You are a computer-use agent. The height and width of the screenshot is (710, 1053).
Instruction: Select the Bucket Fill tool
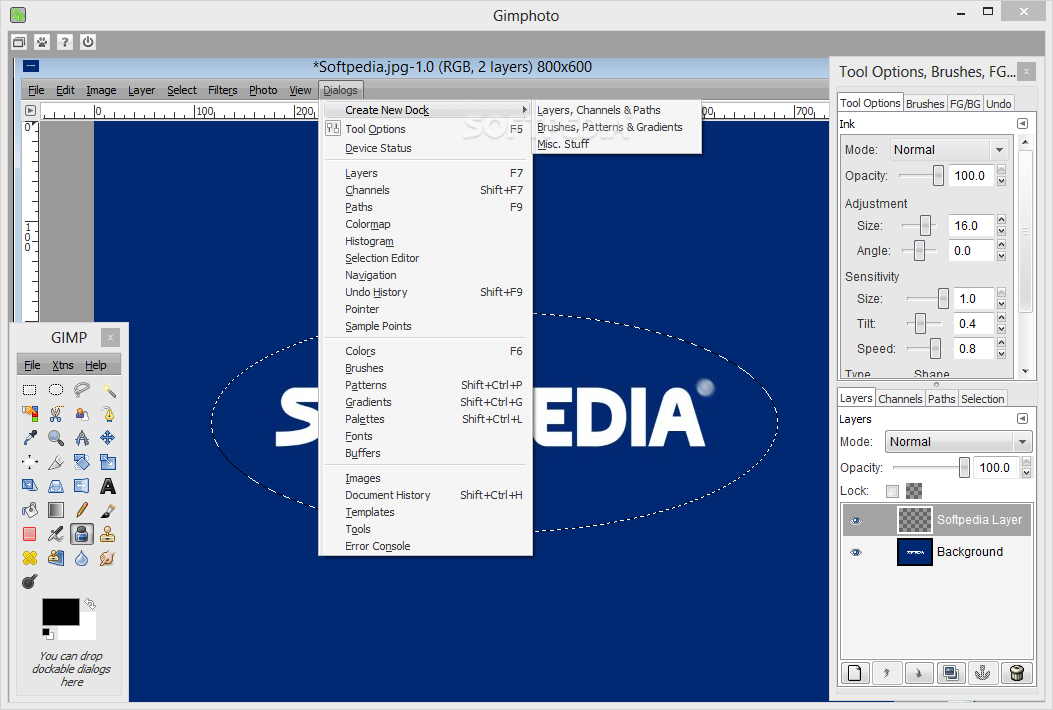coord(30,510)
